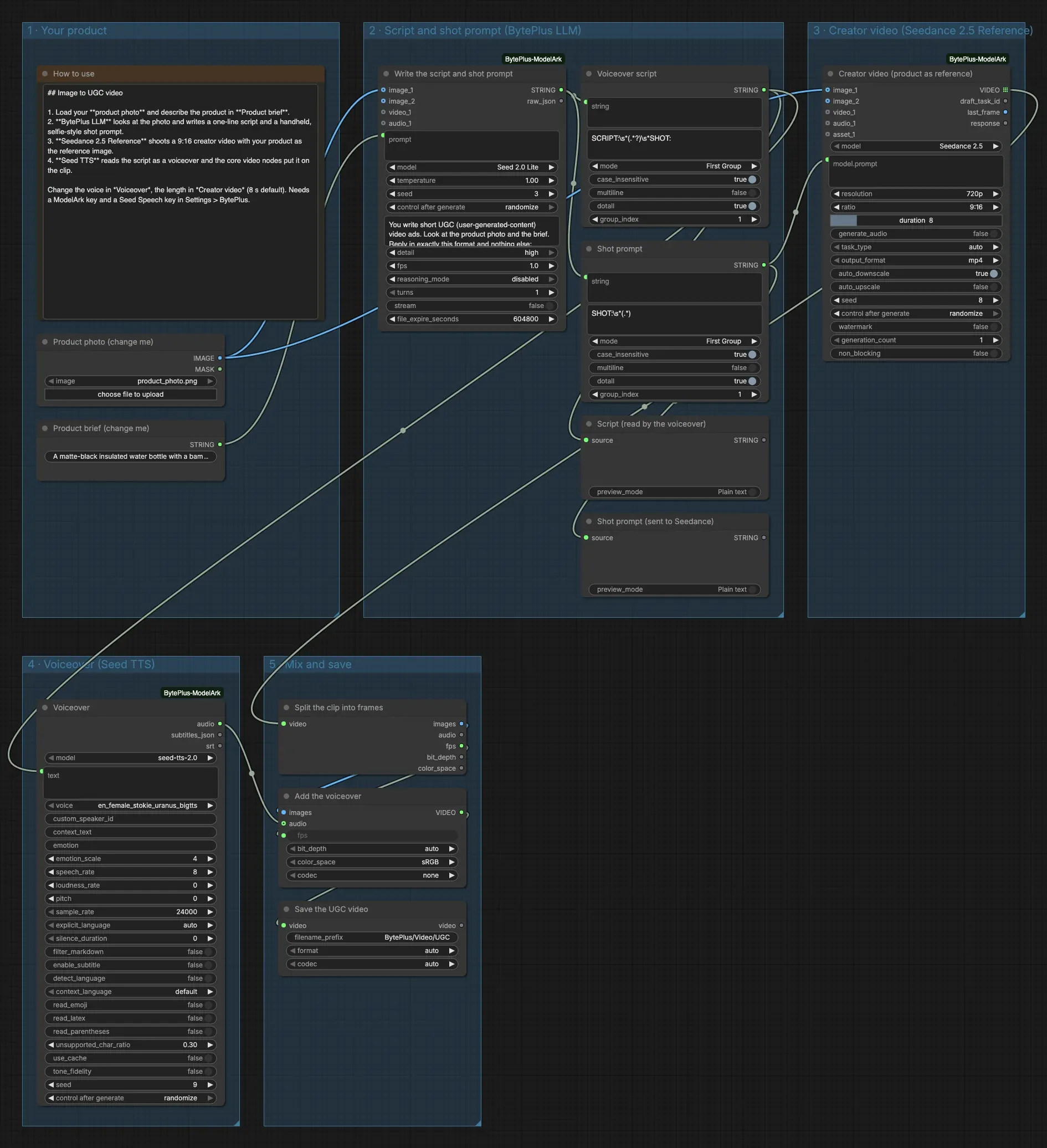Screen dimensions: 1047x1148
Task: Open the resolution dropdown set to 720p
Action: coord(916,194)
